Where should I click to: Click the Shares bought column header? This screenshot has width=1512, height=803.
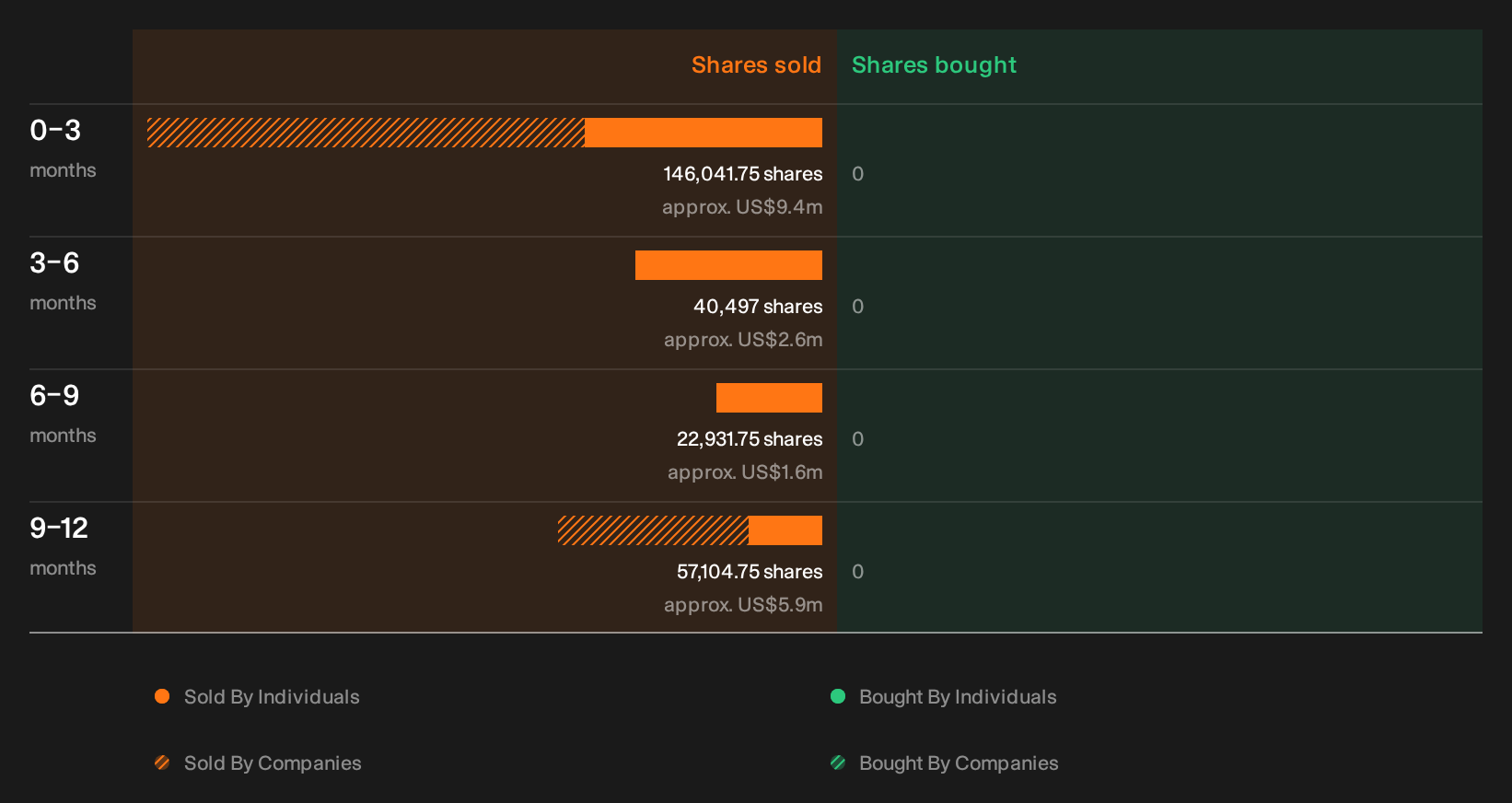coord(934,65)
